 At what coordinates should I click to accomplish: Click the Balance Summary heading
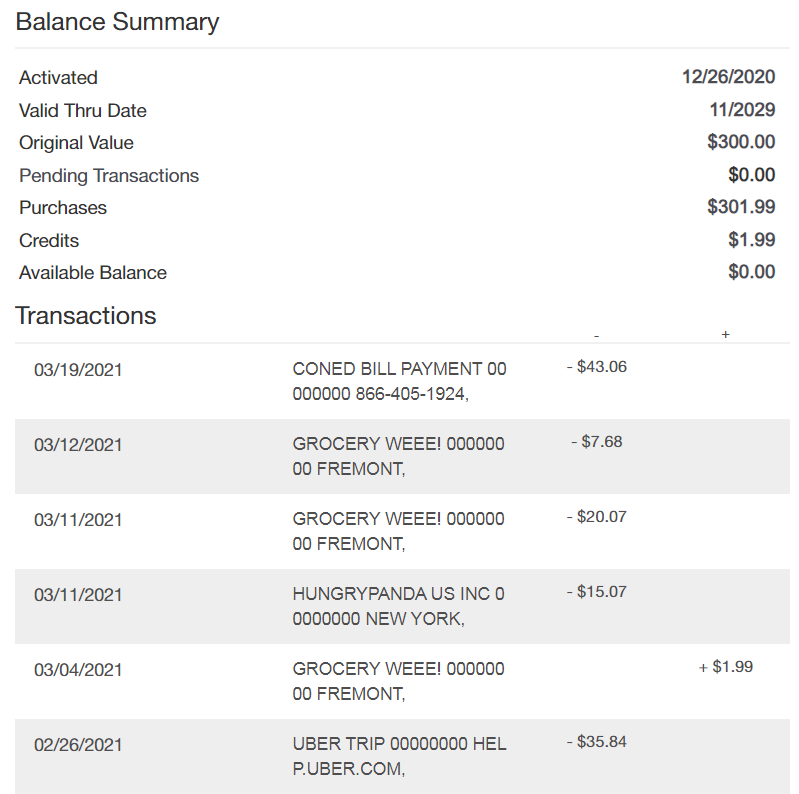(x=117, y=22)
